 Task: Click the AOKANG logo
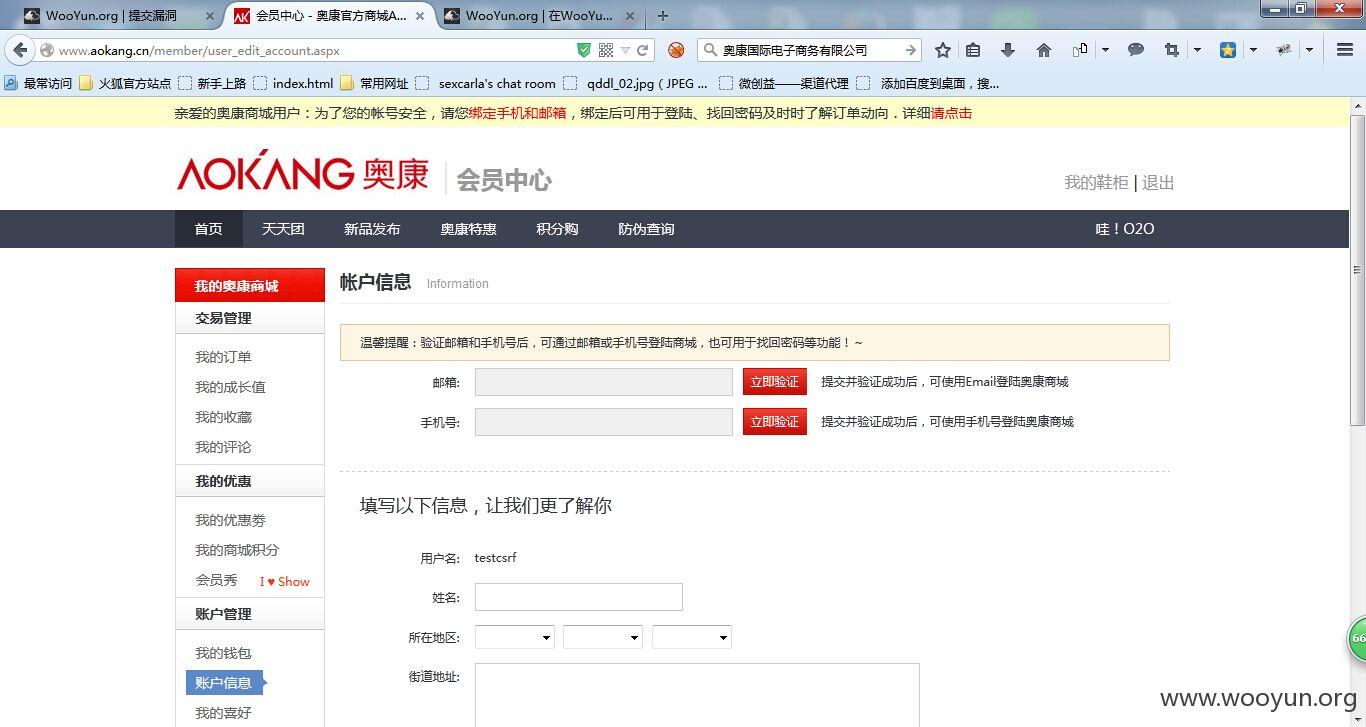click(303, 172)
